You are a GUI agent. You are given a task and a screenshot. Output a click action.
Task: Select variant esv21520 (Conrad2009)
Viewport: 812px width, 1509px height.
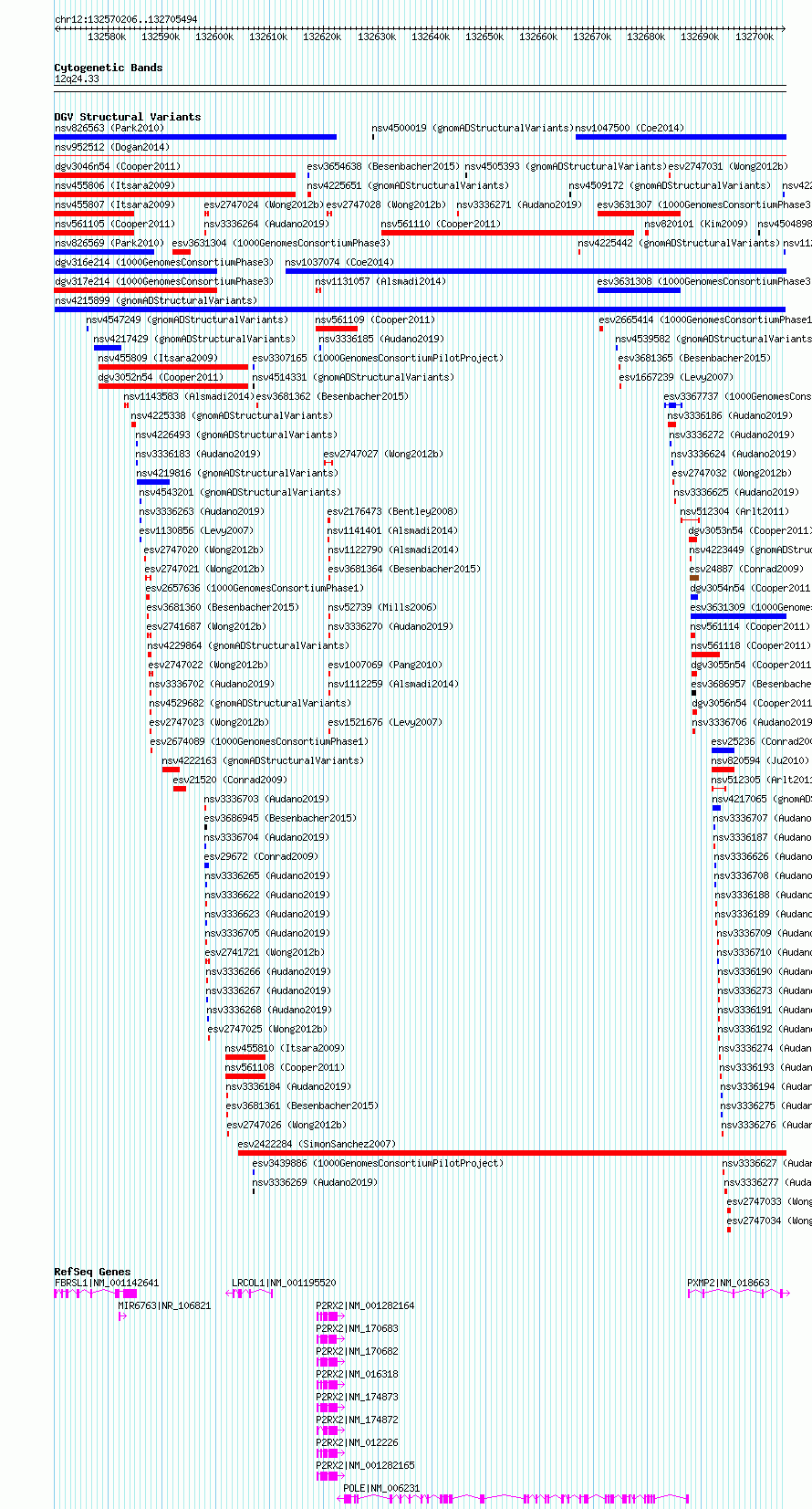(229, 780)
